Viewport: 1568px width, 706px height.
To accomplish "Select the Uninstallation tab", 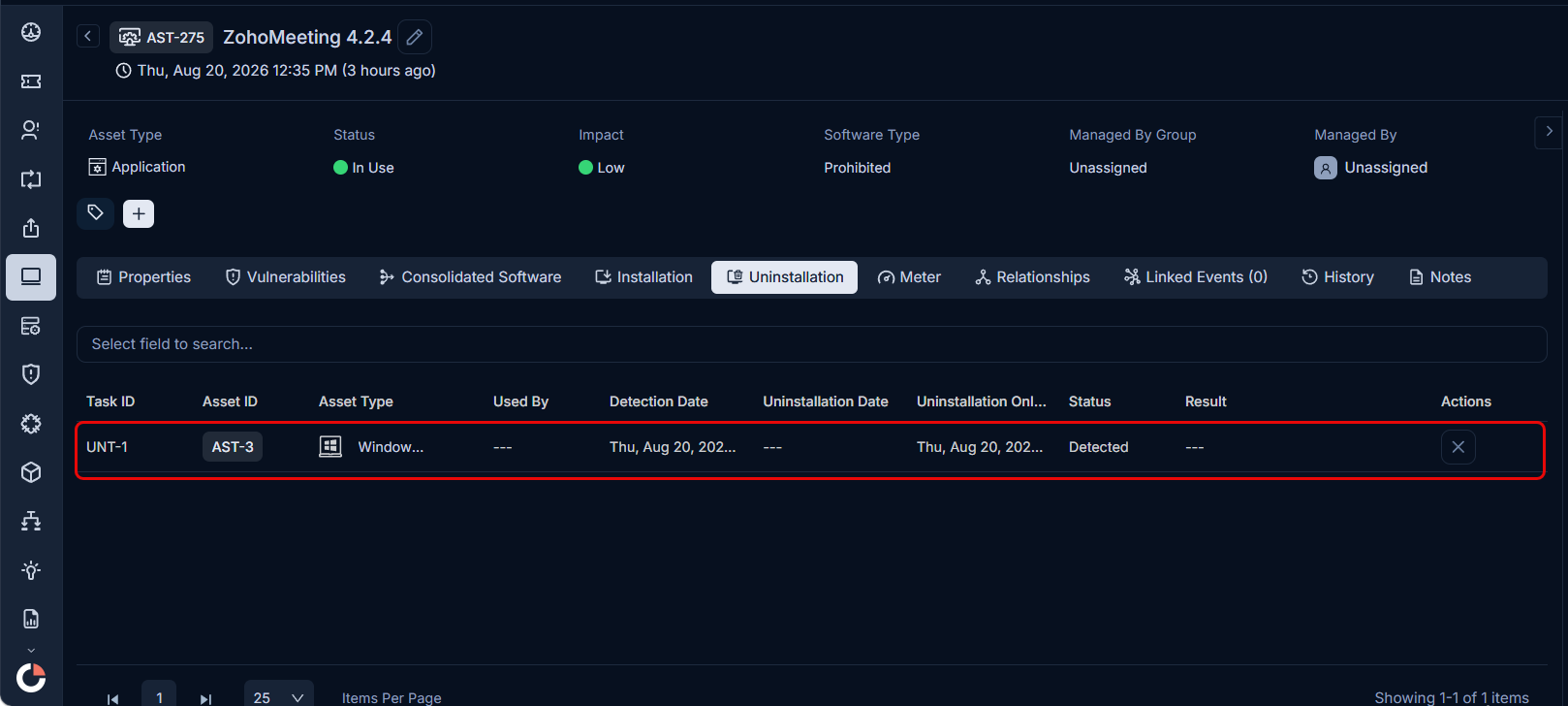I will point(785,277).
